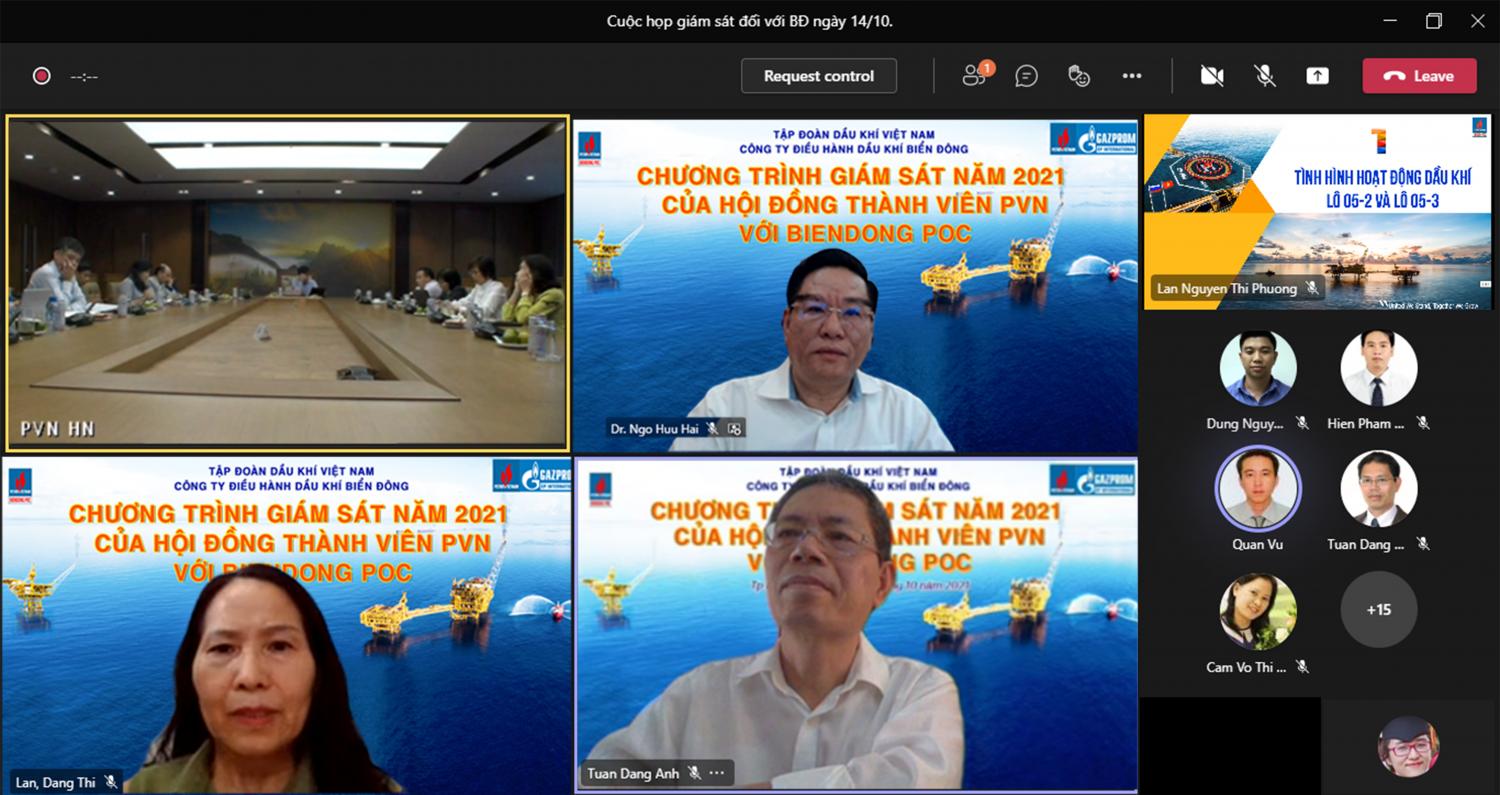Open the reactions and raise hand icon
1500x795 pixels.
1079,76
